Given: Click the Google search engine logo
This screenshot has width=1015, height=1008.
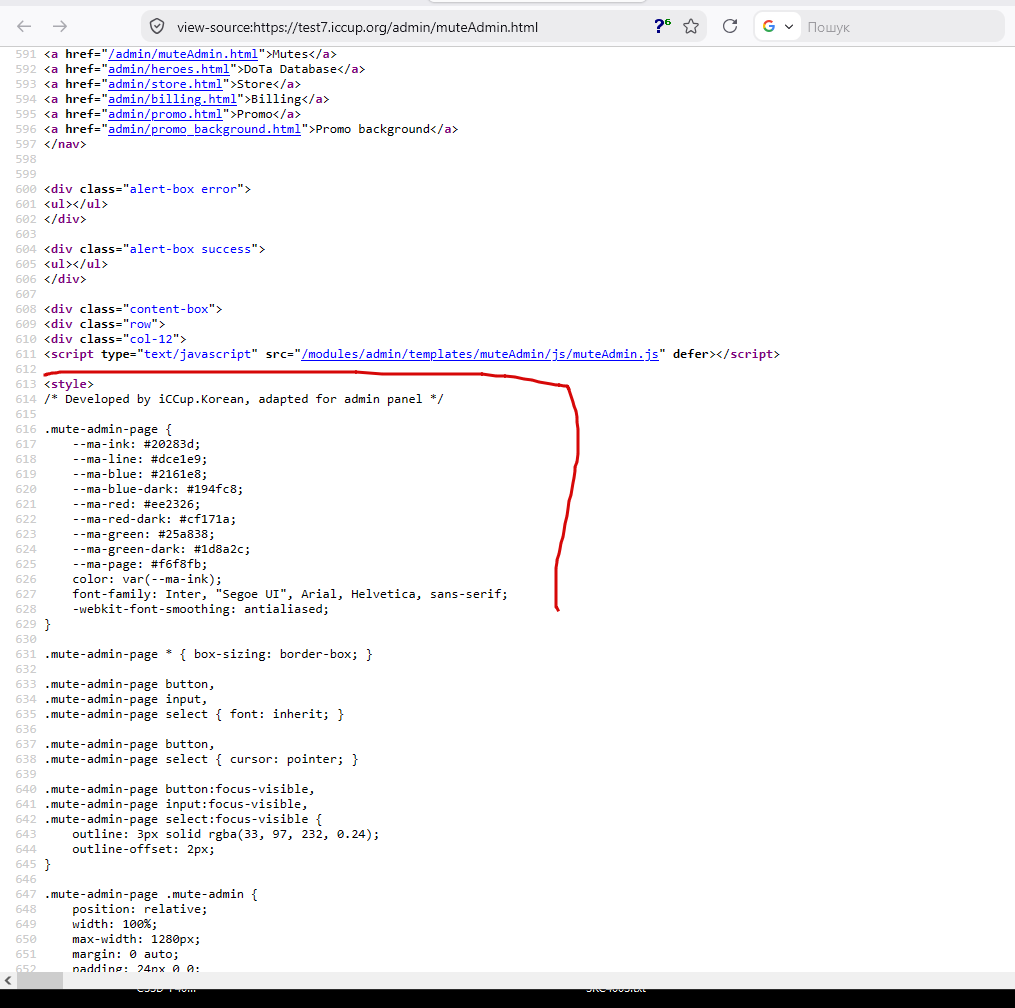Looking at the screenshot, I should [x=768, y=27].
